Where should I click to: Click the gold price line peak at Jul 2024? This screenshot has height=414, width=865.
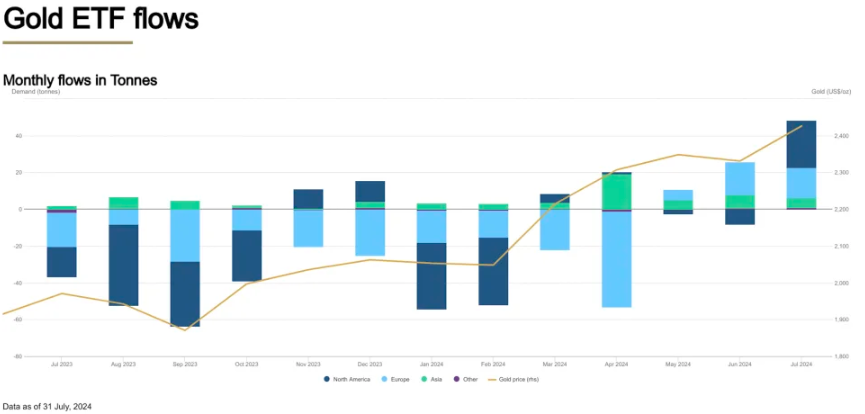pyautogui.click(x=801, y=126)
